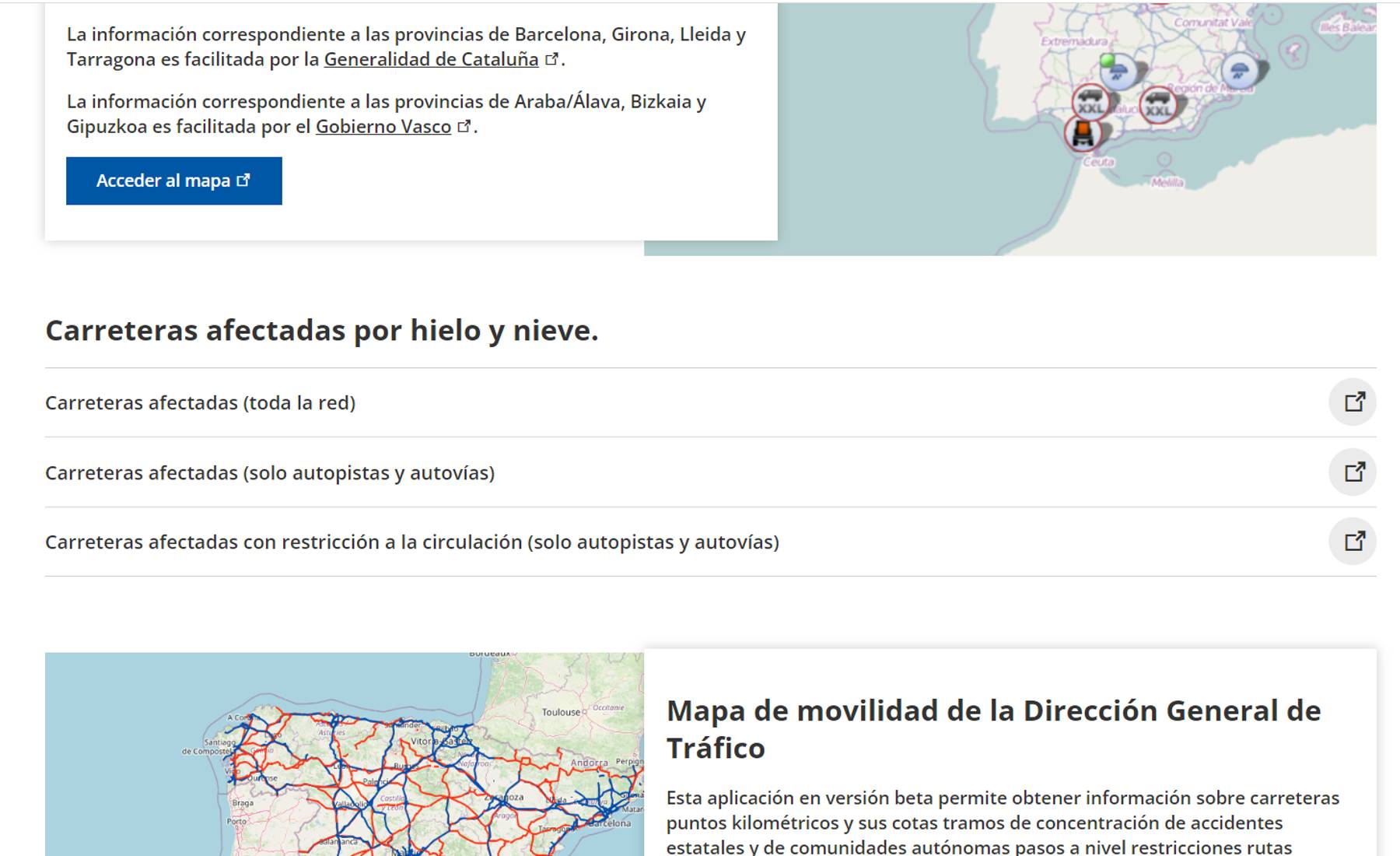The height and width of the screenshot is (856, 1400).
Task: Click rain marker near the Valencian coast
Action: (x=1239, y=71)
